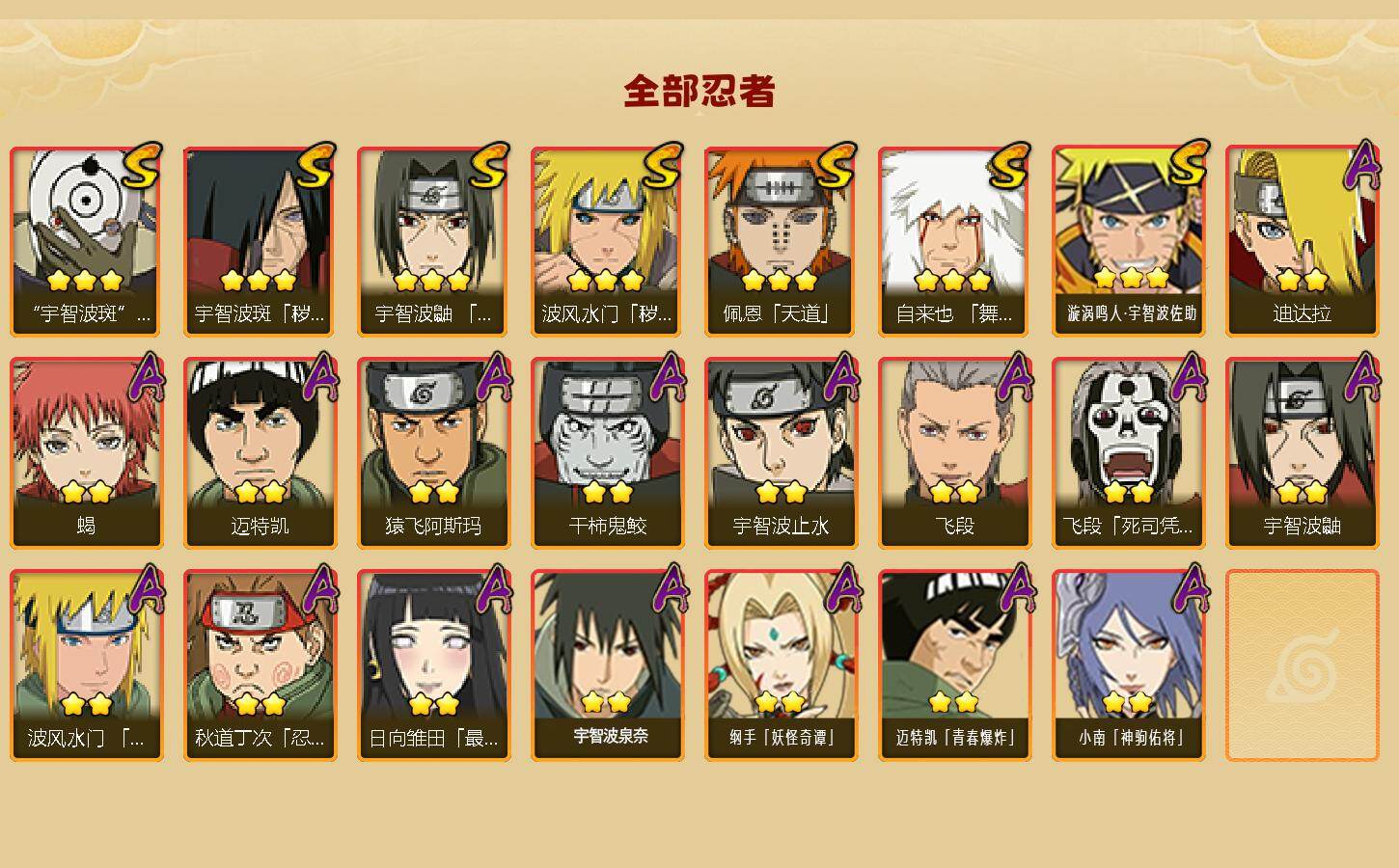Choose the 飞段「死司凭…」 masked ninja card
This screenshot has width=1399, height=868.
point(1129,453)
